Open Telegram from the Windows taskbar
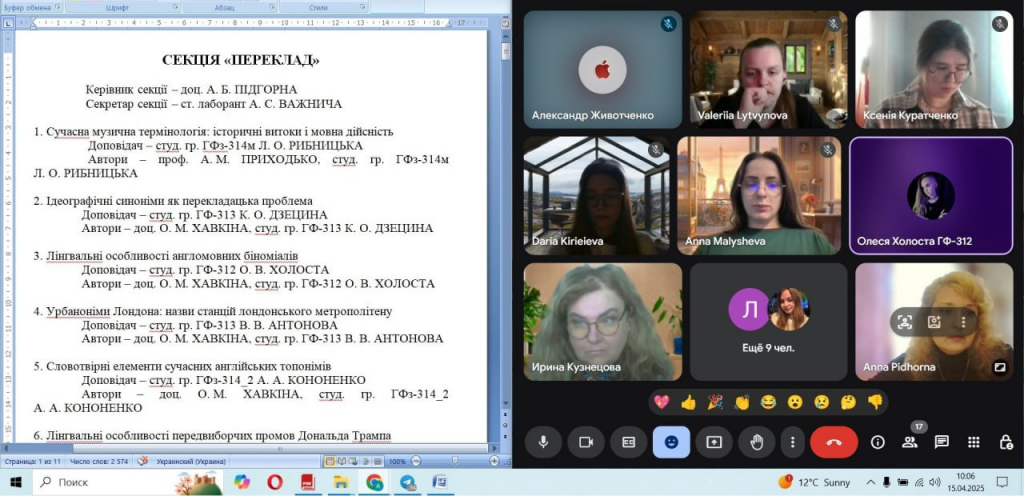This screenshot has width=1024, height=496. click(x=407, y=482)
